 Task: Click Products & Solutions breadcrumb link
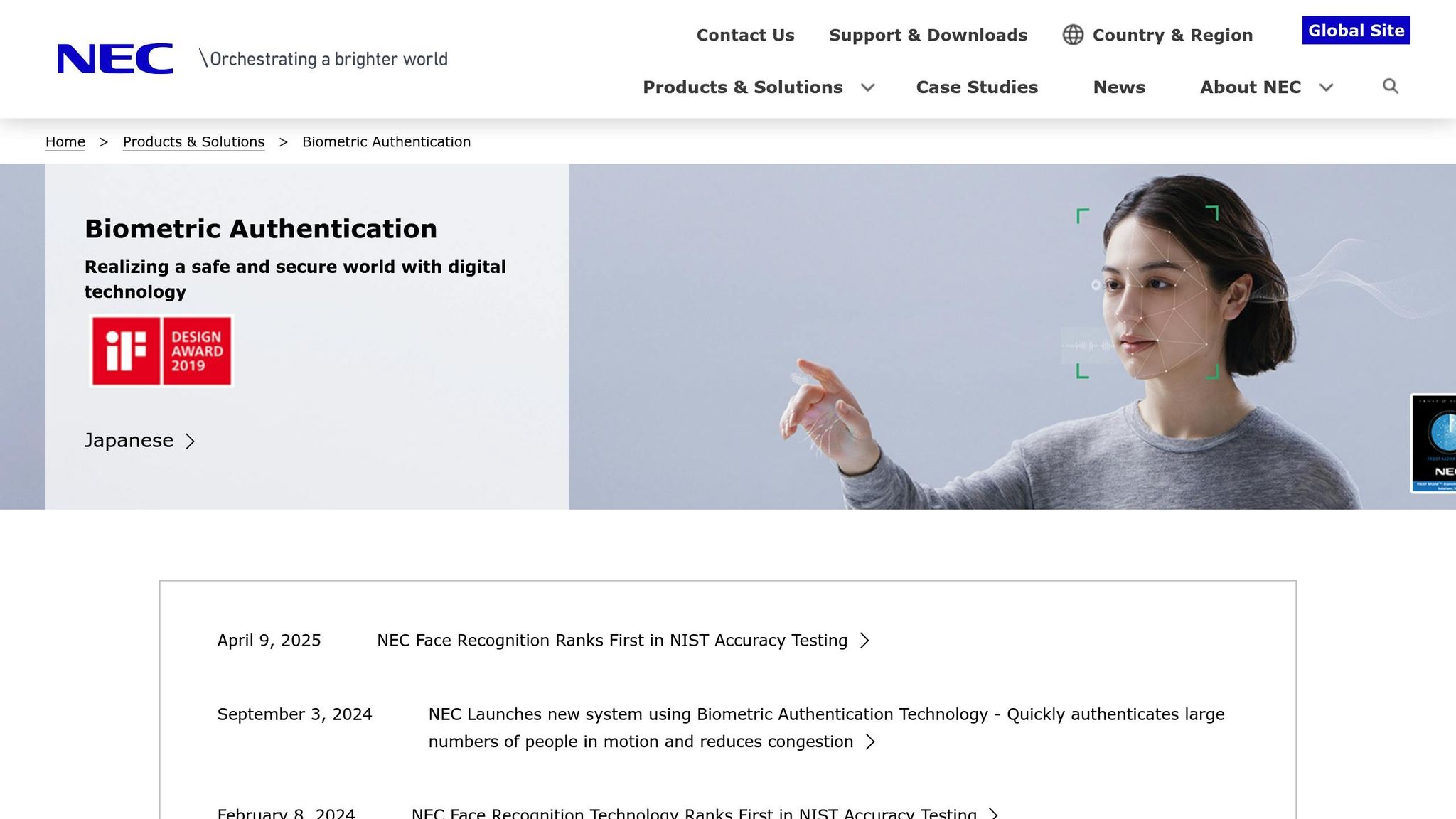193,142
